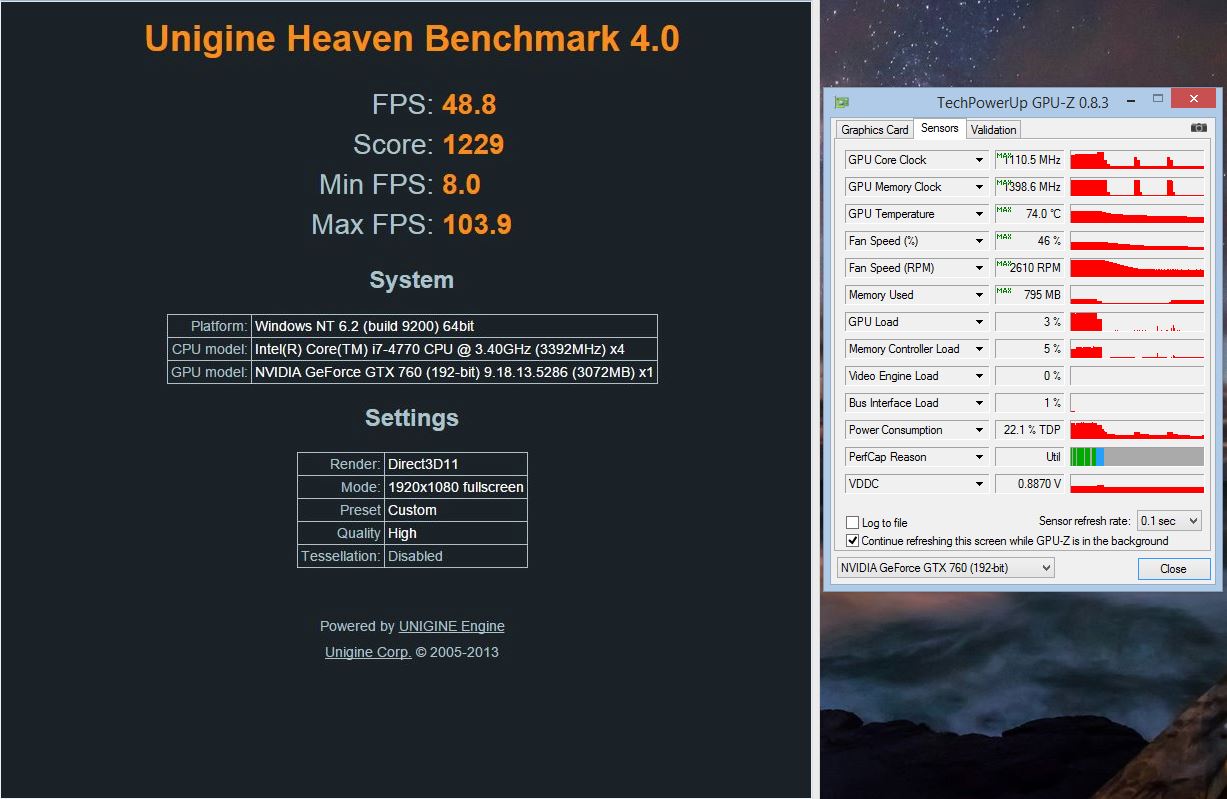The width and height of the screenshot is (1227, 799).
Task: Follow the Unigine Corp. link
Action: pos(368,652)
